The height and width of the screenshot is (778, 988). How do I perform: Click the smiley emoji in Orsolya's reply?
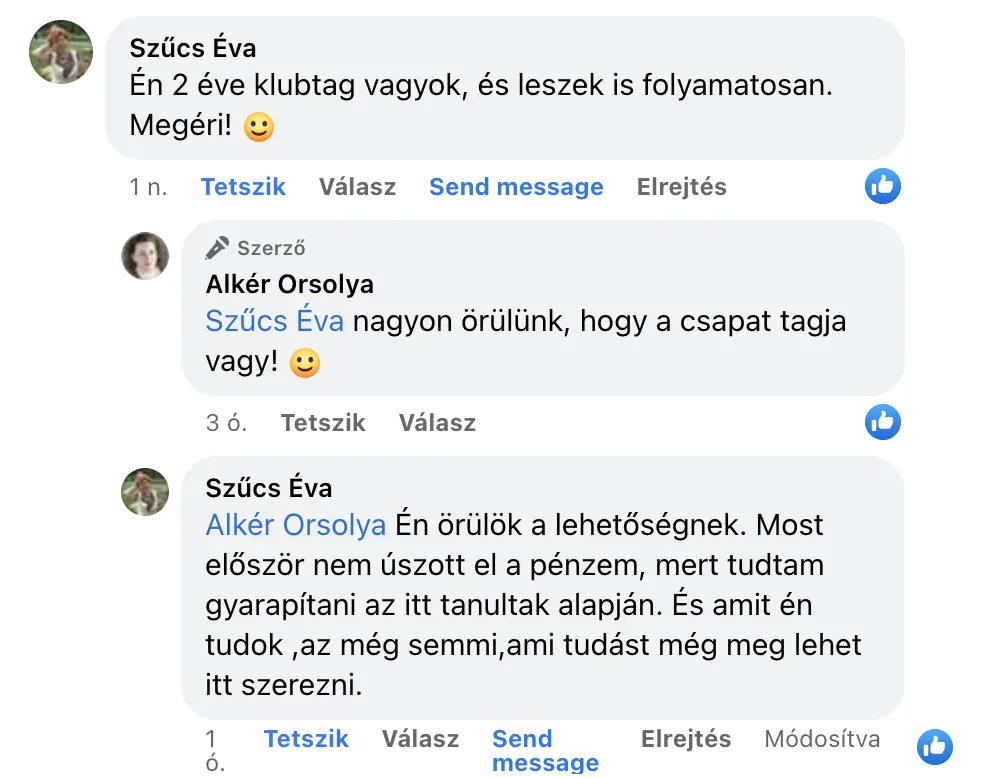pyautogui.click(x=304, y=364)
